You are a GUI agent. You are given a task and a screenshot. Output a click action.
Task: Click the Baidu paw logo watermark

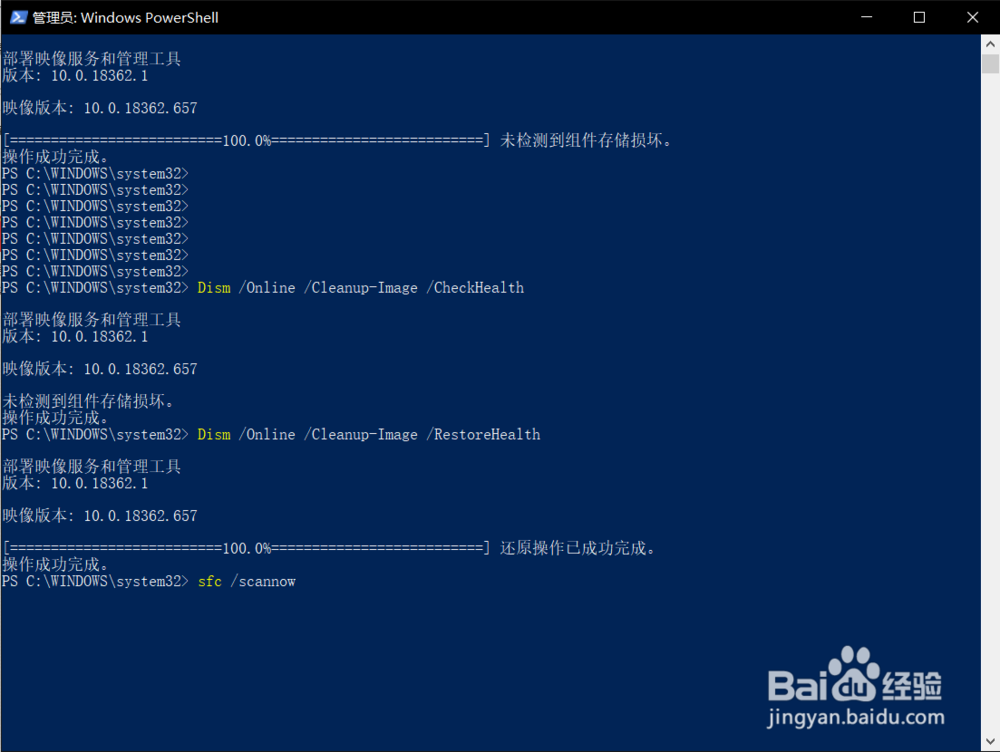(853, 674)
